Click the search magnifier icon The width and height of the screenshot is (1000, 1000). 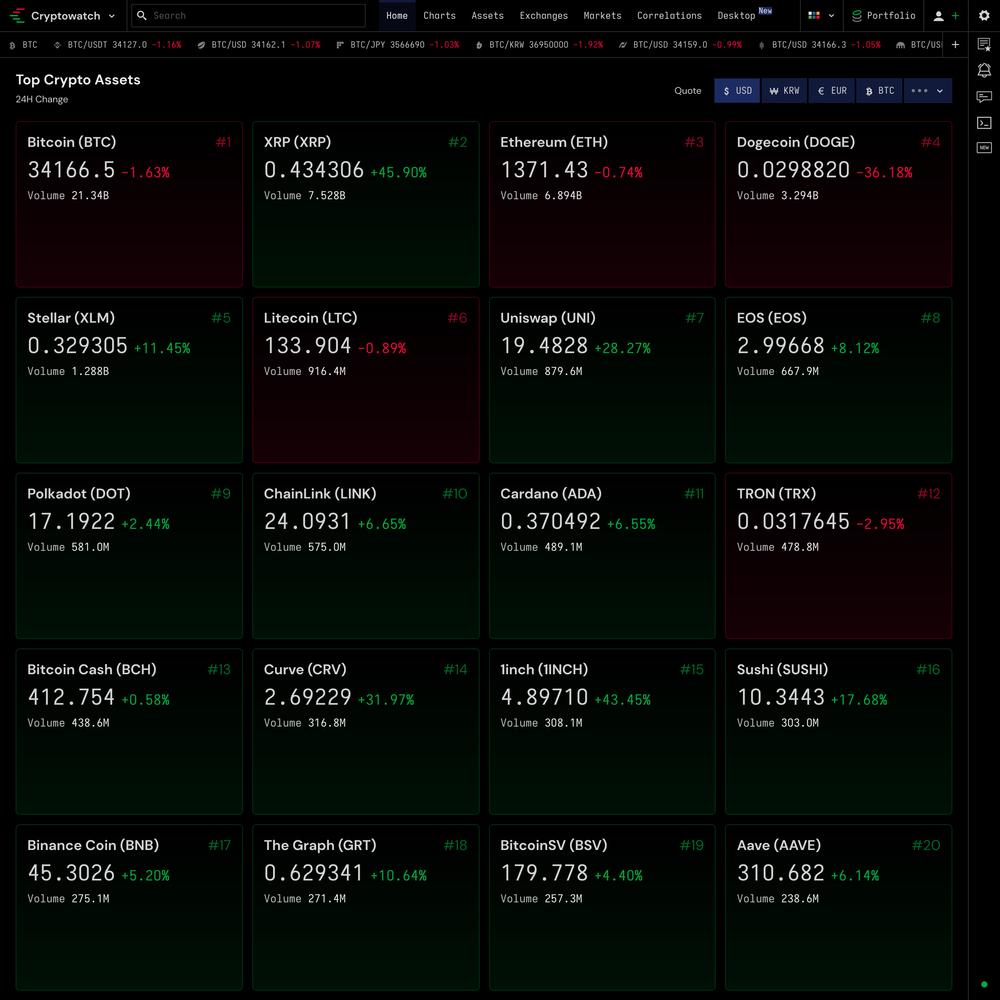(x=142, y=15)
